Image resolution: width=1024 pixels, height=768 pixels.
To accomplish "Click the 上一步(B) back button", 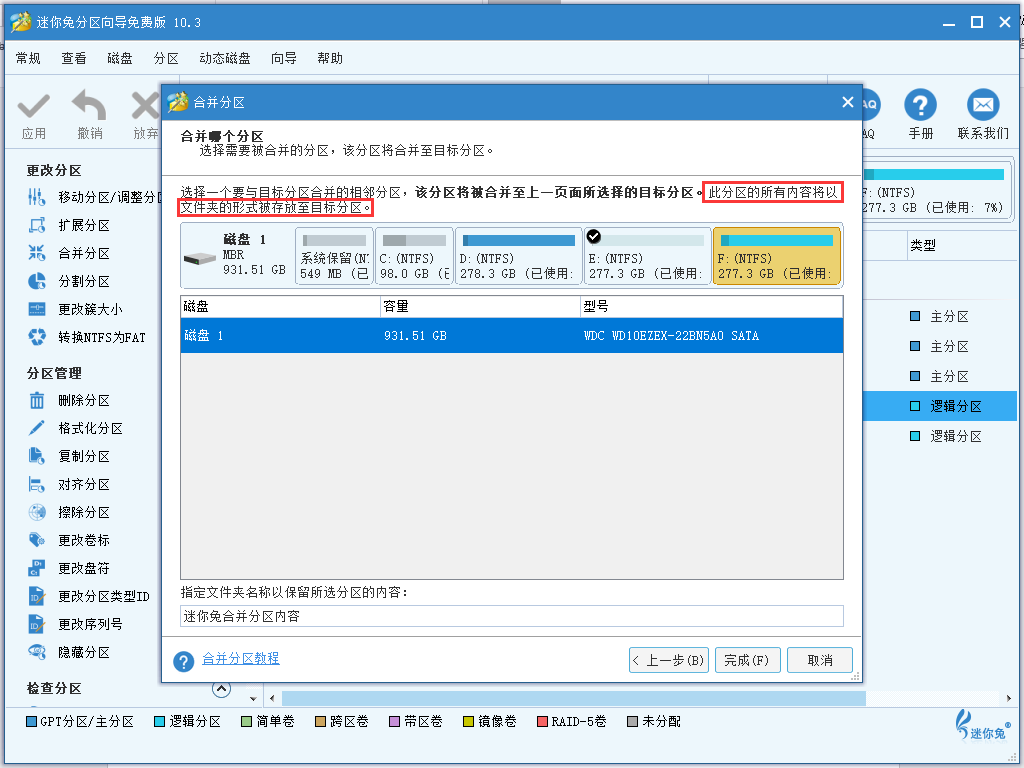I will pyautogui.click(x=669, y=660).
